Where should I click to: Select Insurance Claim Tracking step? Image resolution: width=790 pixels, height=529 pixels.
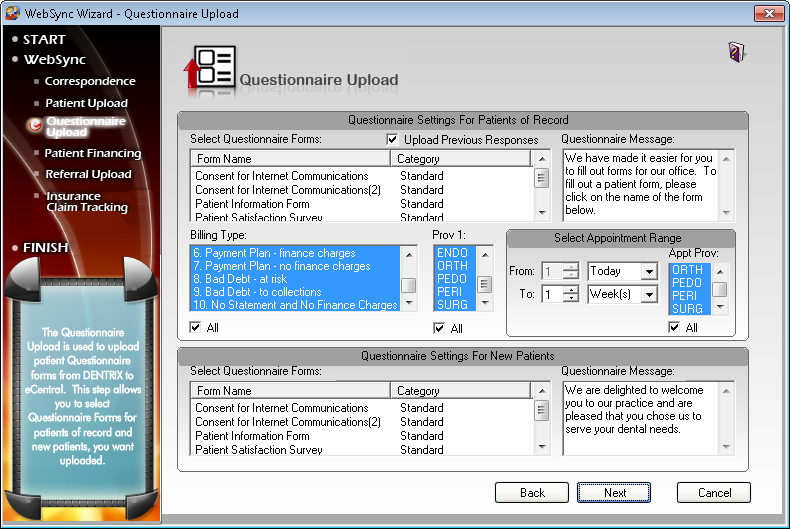click(86, 202)
